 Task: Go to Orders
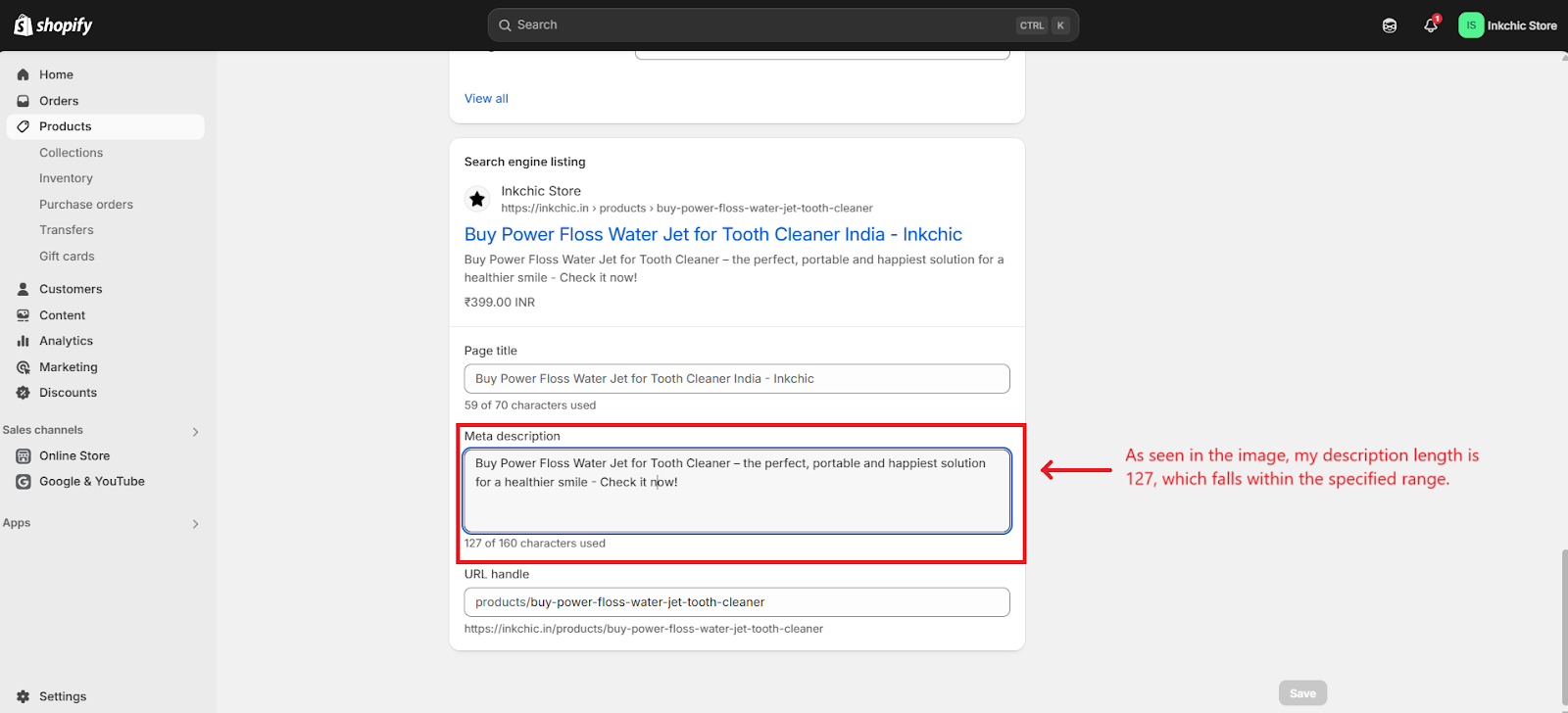(59, 101)
